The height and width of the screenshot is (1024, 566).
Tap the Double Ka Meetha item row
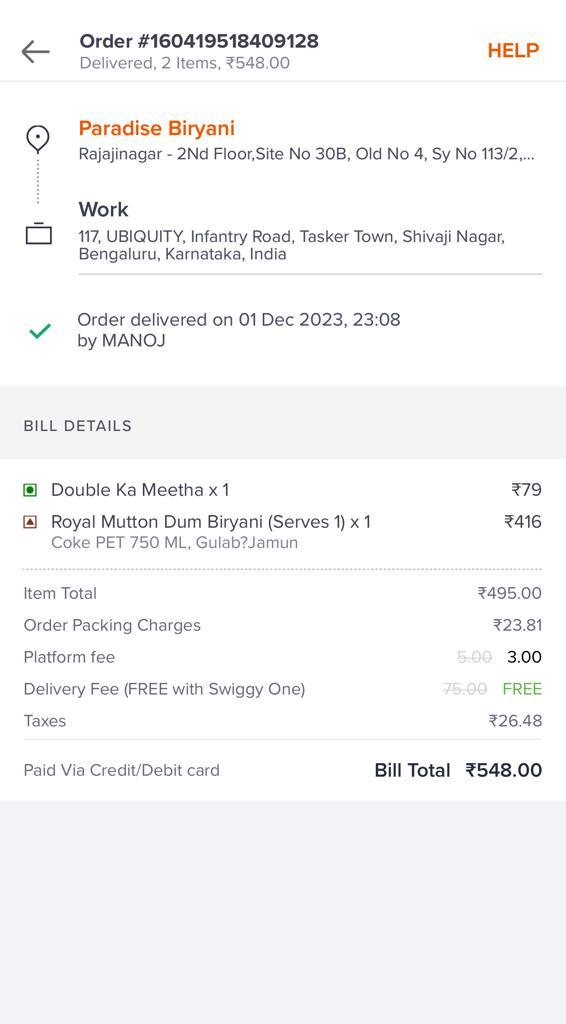[x=283, y=490]
